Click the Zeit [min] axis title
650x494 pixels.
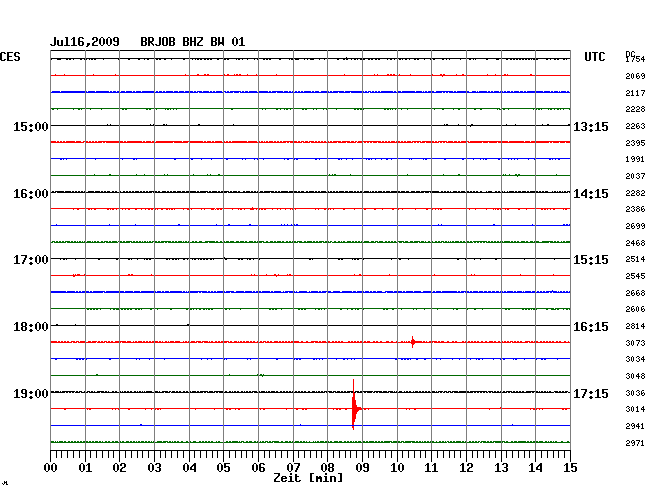pyautogui.click(x=308, y=478)
